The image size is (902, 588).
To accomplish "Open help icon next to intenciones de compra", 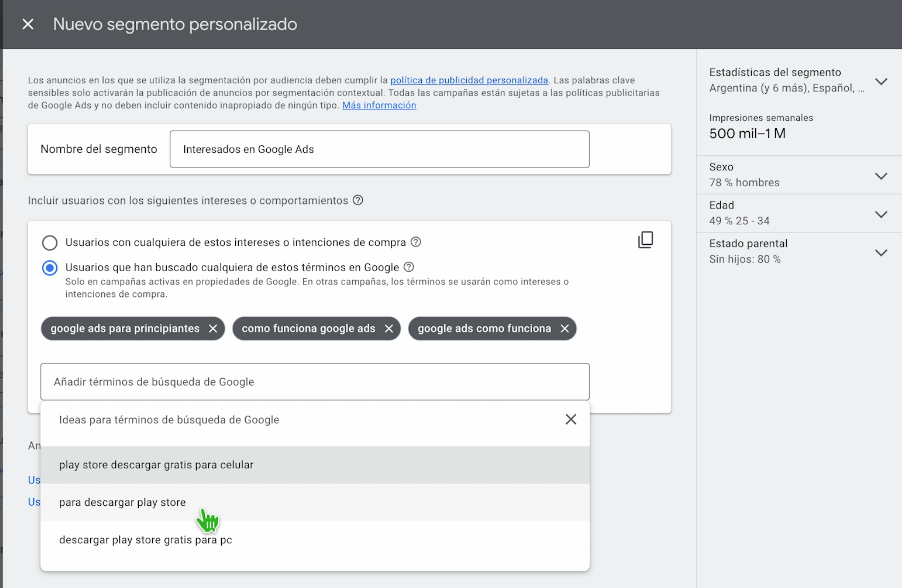I will pos(416,242).
